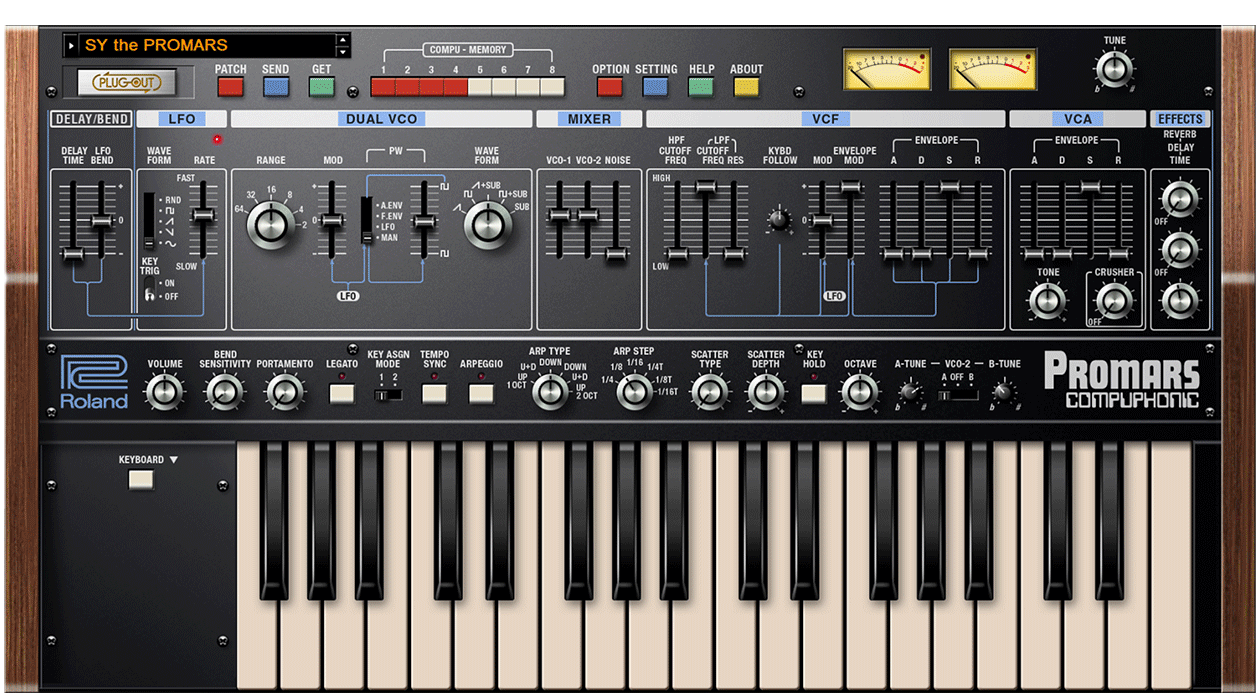Open the ABOUT menu button

747,87
